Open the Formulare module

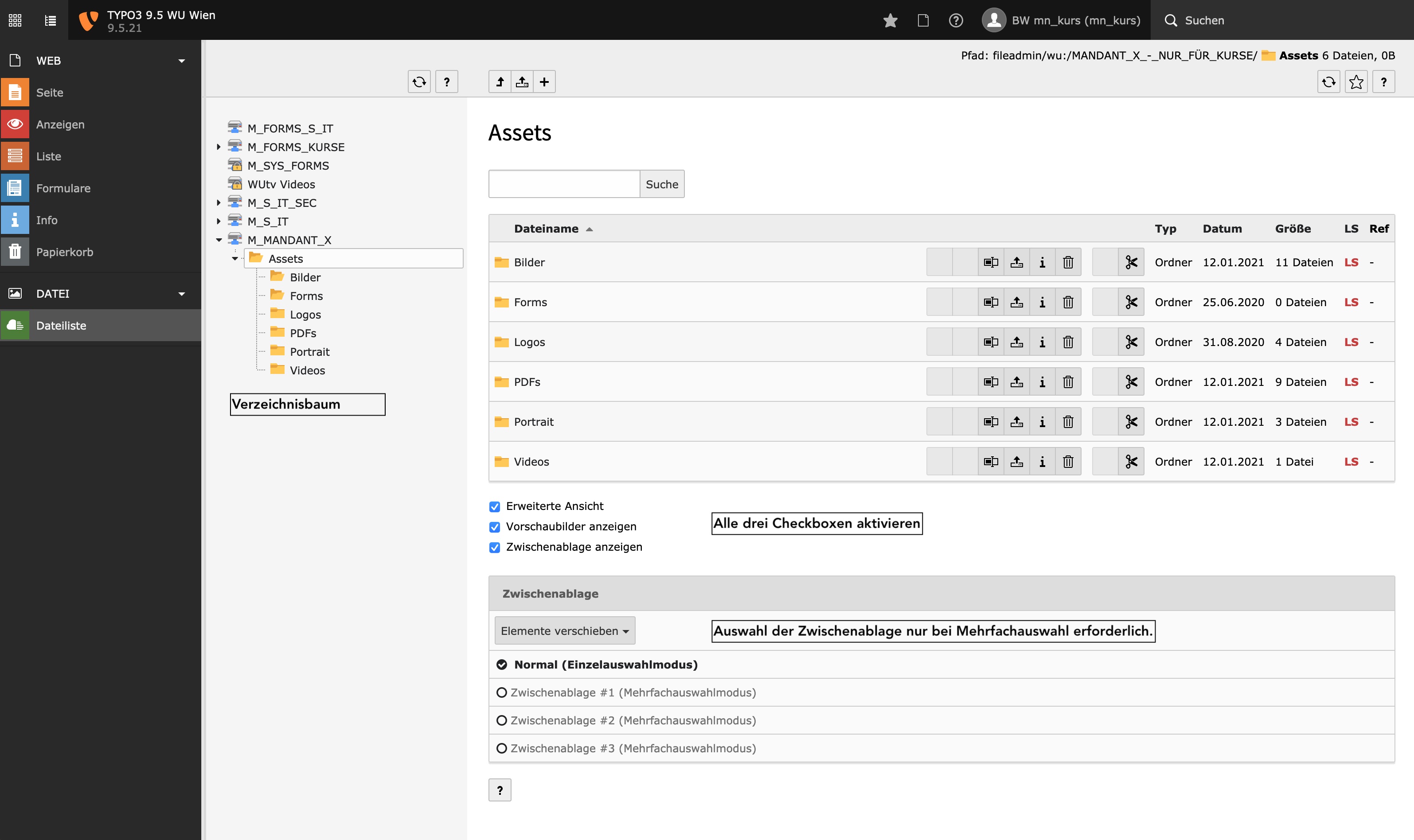pos(100,188)
